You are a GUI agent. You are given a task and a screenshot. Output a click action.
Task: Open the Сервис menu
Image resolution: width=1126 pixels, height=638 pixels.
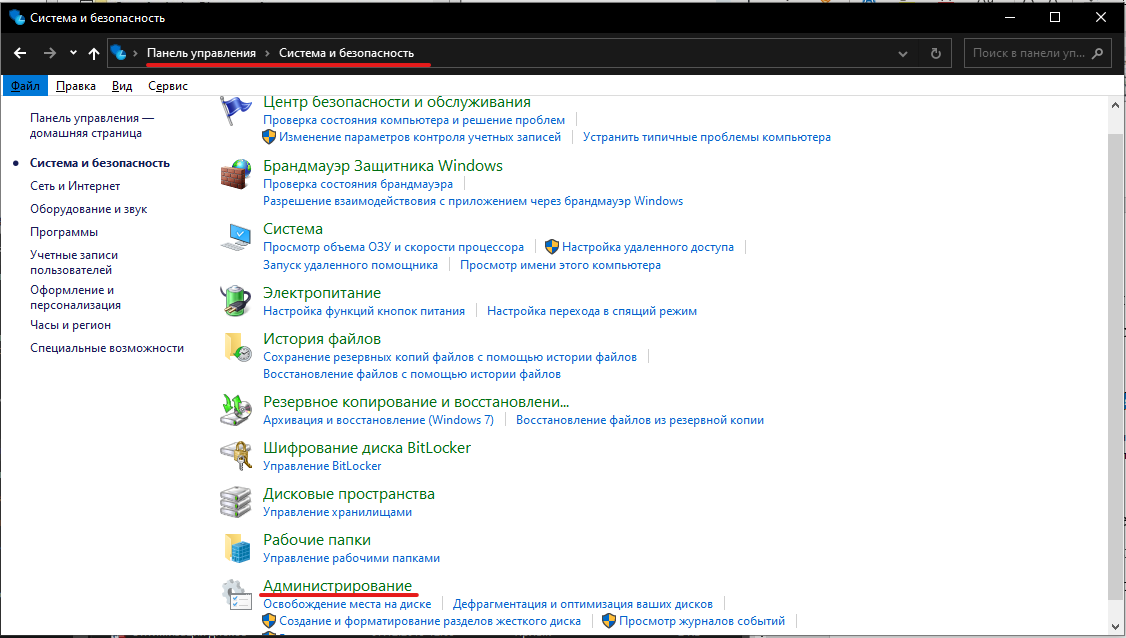point(168,86)
